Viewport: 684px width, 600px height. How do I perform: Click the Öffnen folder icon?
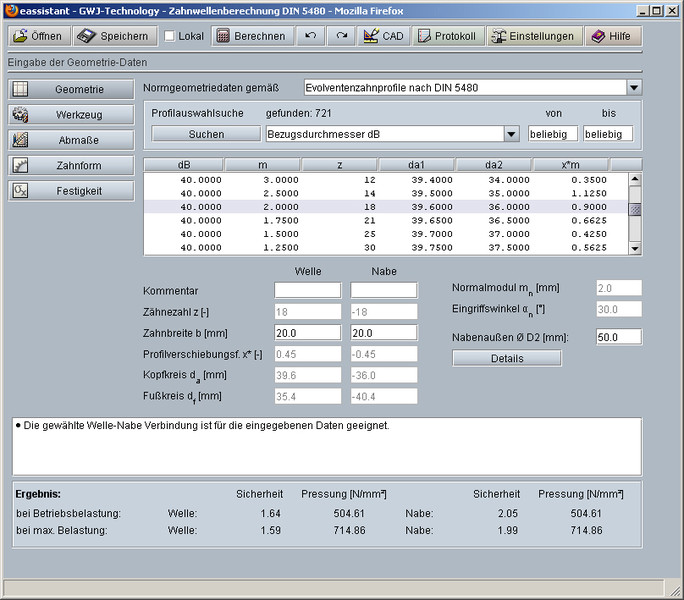20,36
